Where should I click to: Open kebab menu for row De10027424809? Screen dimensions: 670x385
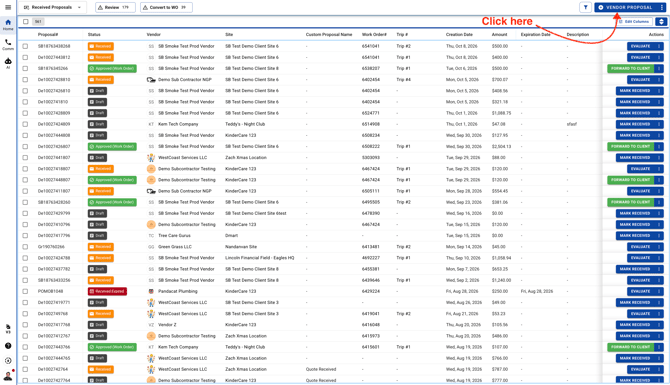click(x=659, y=124)
